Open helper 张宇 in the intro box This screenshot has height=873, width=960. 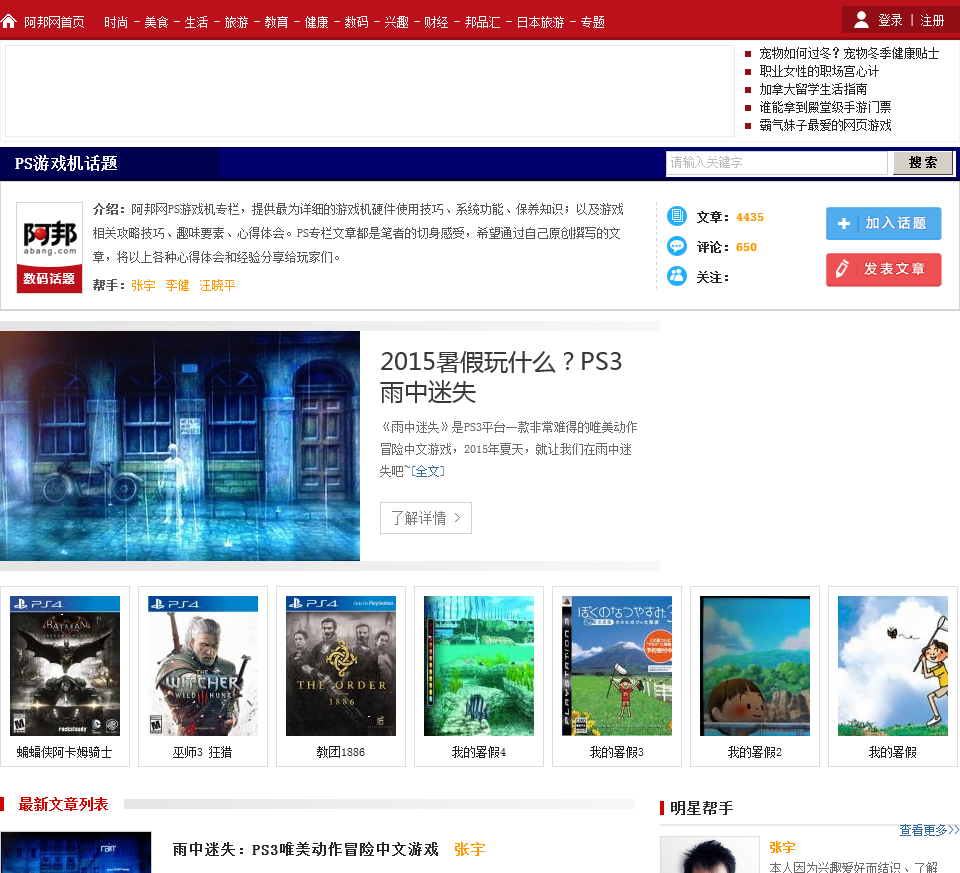143,285
